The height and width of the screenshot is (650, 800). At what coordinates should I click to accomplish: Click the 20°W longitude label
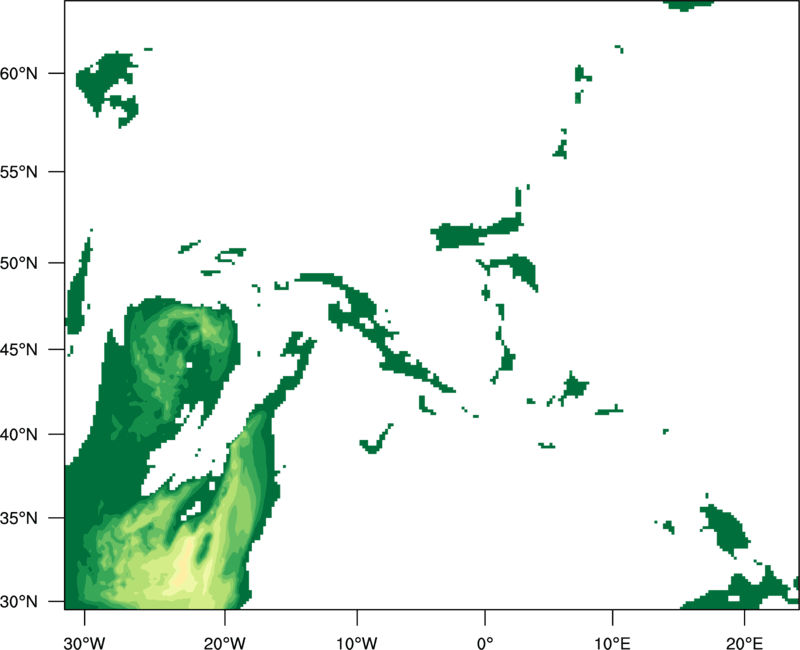coord(224,643)
